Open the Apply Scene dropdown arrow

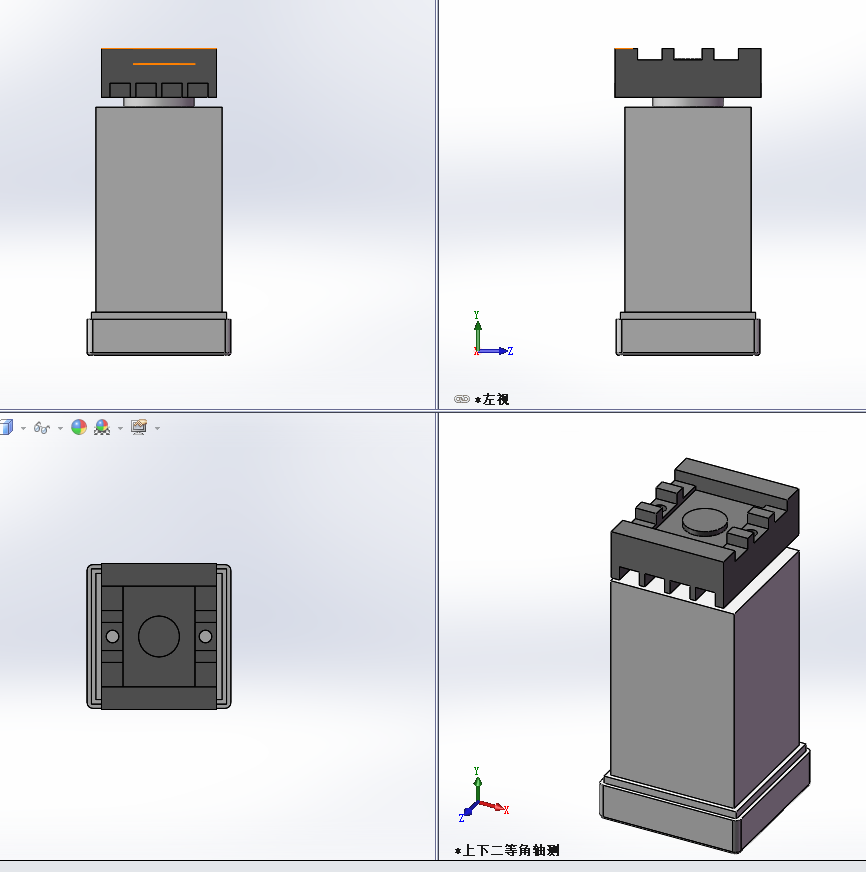[120, 428]
